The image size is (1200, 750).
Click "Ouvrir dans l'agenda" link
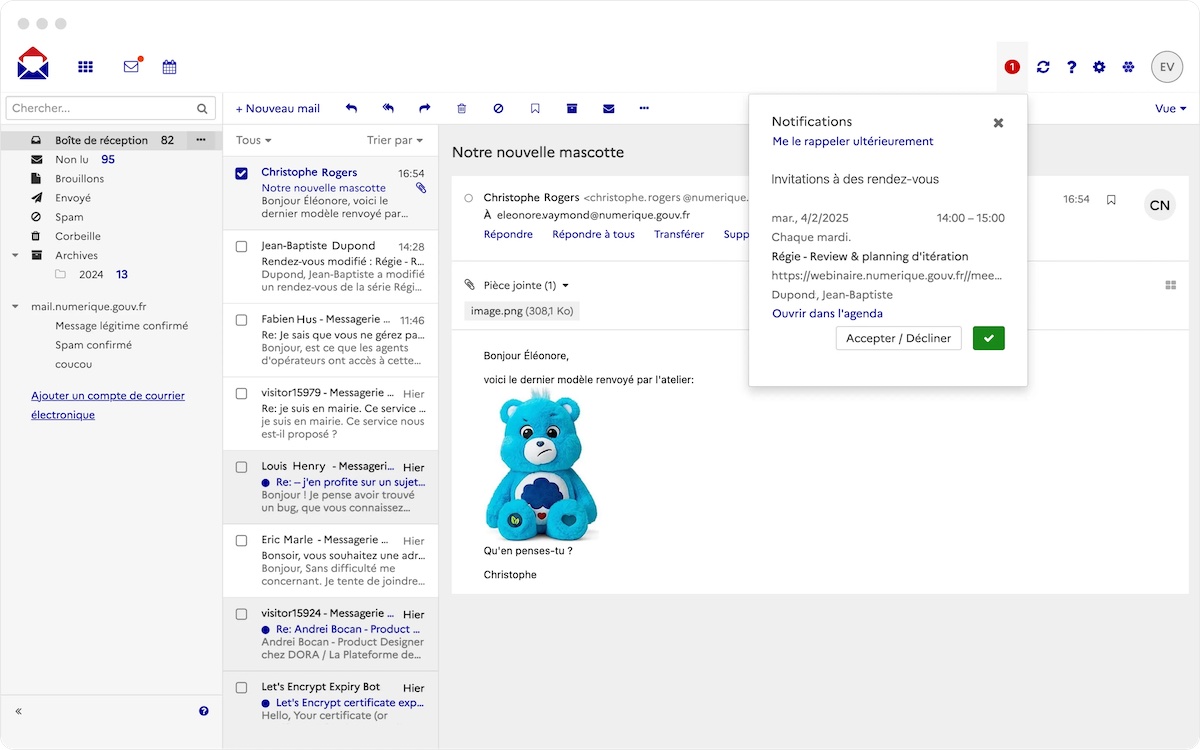(827, 313)
